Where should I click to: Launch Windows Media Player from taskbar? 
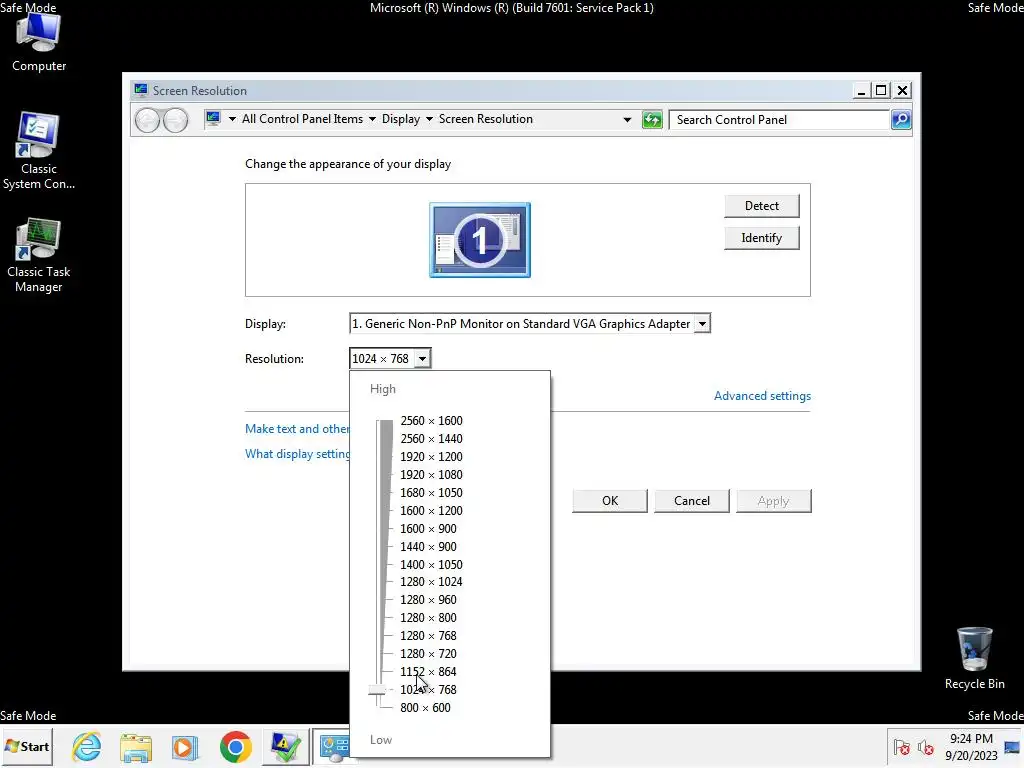[x=185, y=746]
